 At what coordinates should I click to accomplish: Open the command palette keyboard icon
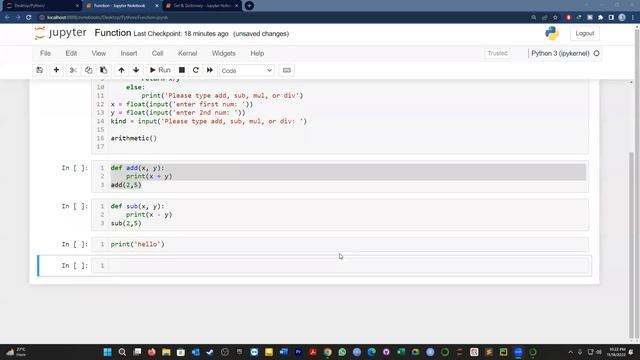287,70
